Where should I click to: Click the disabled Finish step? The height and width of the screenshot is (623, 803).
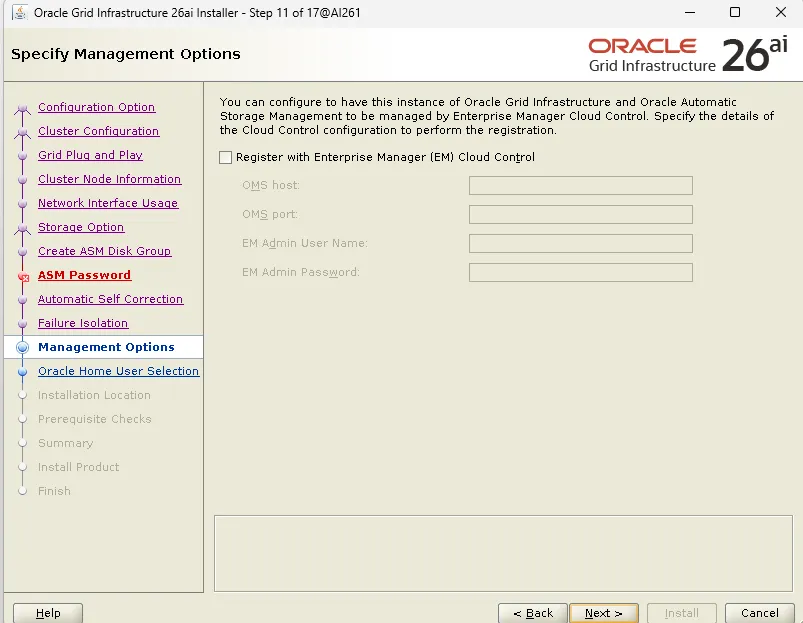pos(54,491)
